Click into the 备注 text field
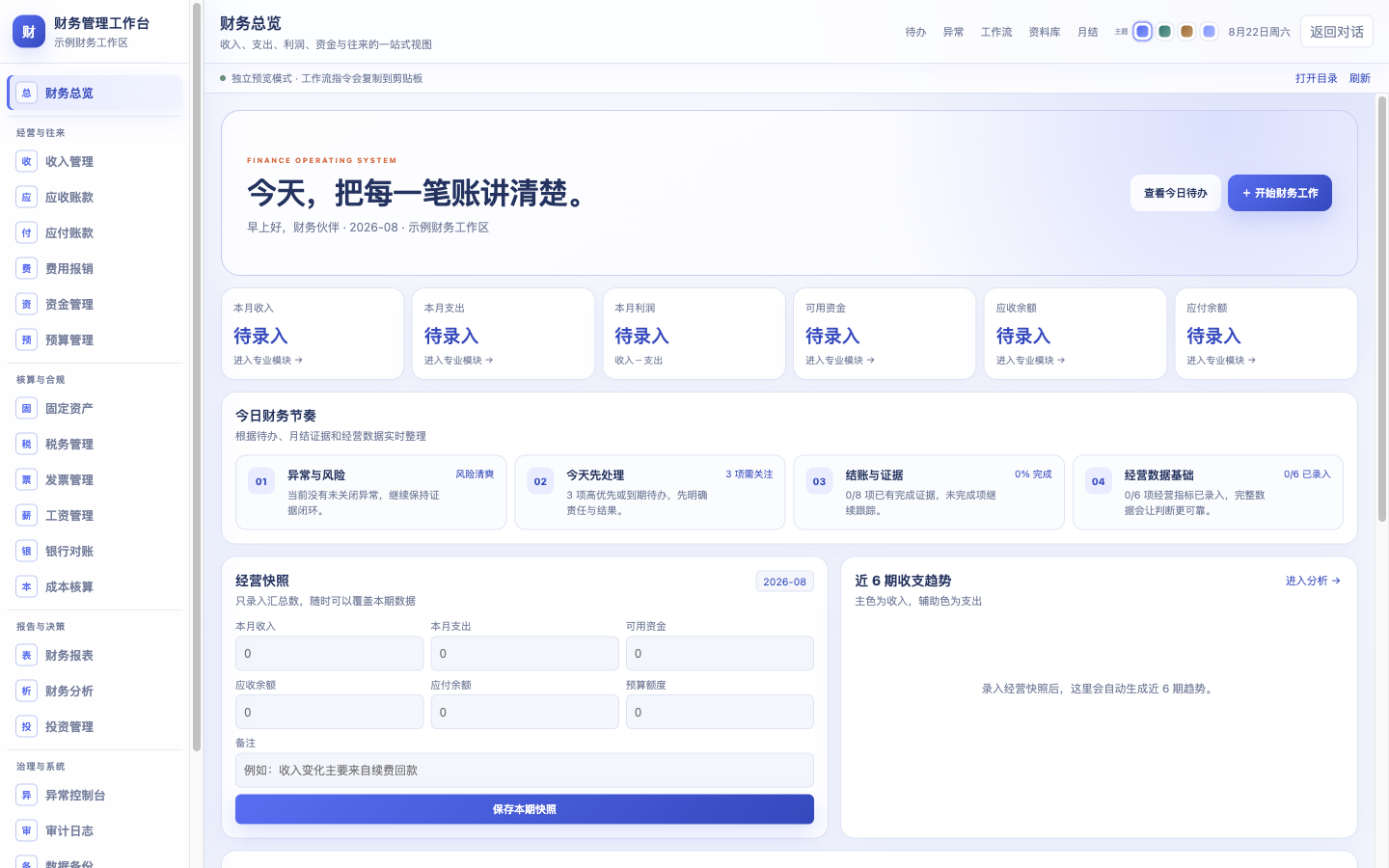 pos(525,771)
